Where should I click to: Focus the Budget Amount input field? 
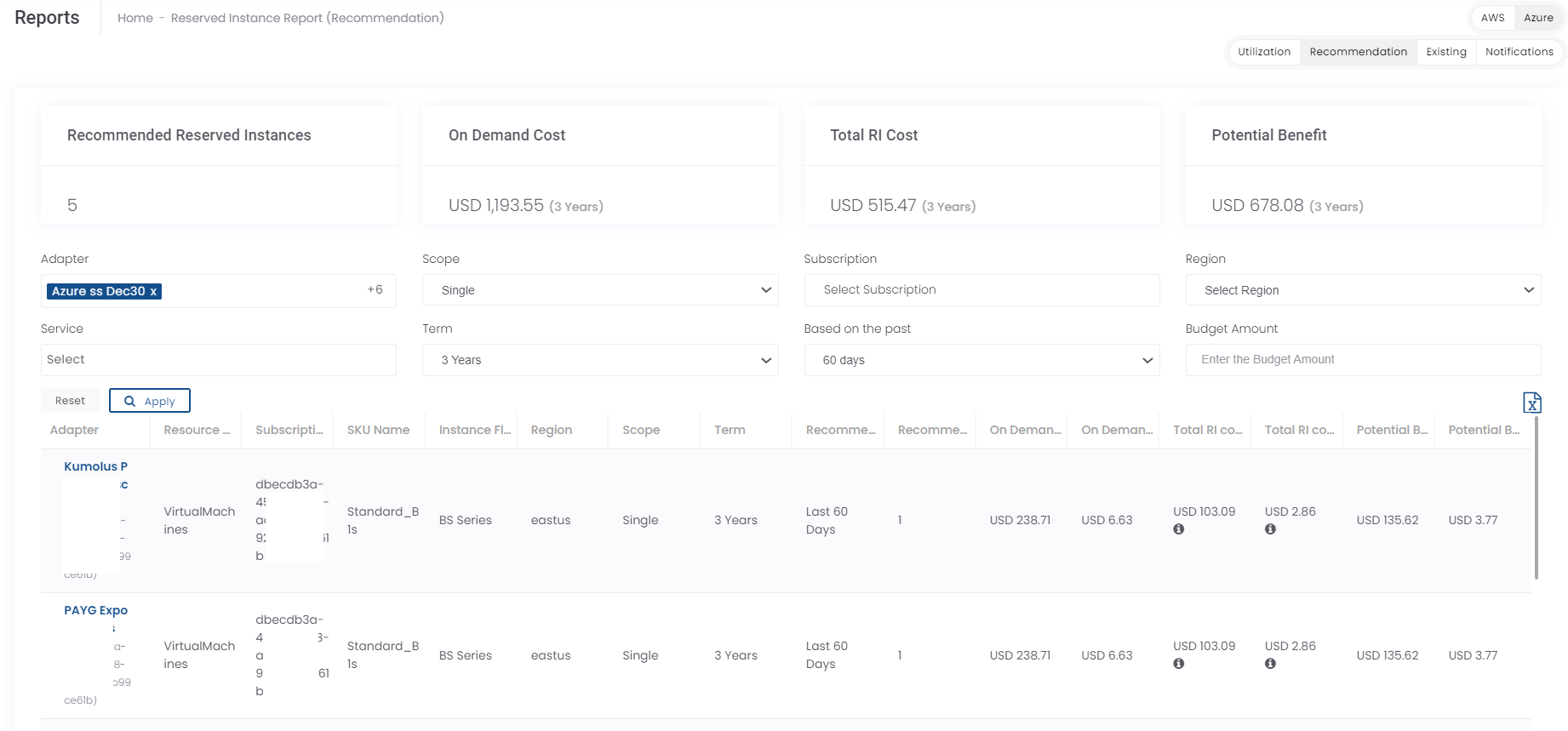click(x=1363, y=360)
